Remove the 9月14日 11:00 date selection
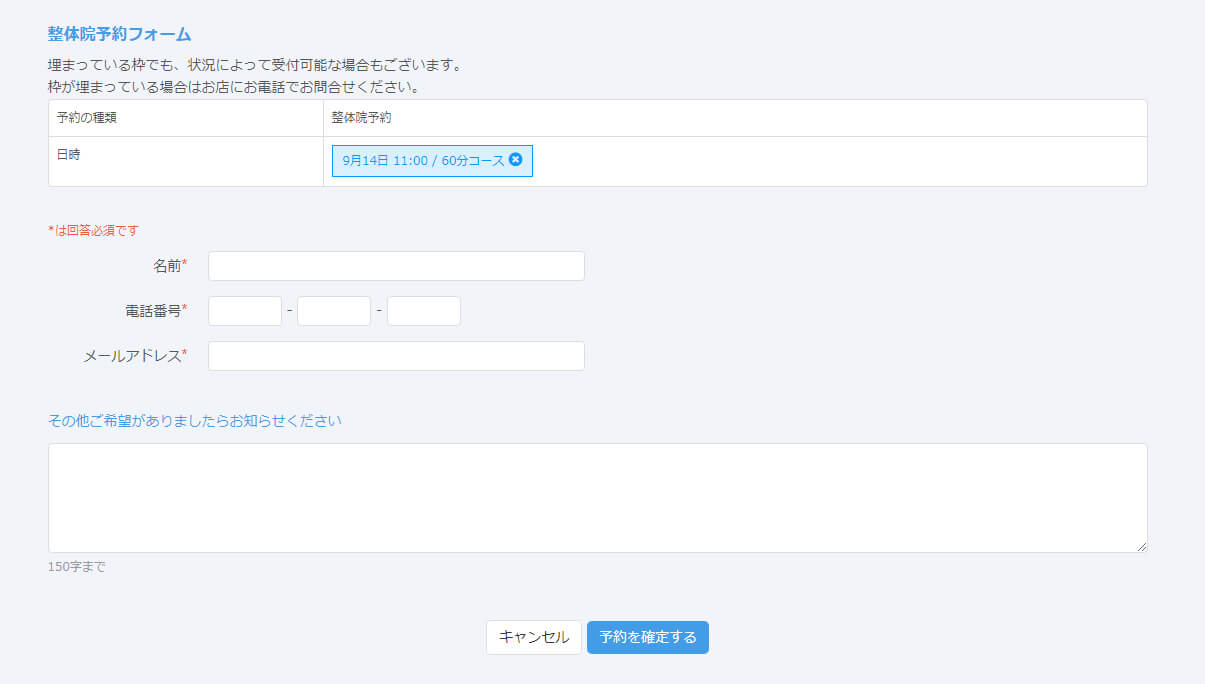This screenshot has width=1205, height=684. click(x=515, y=160)
